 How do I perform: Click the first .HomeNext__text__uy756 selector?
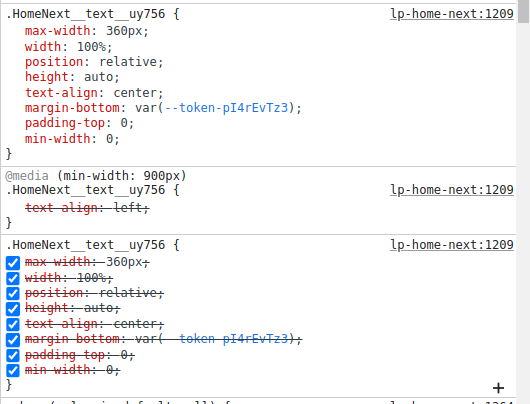(86, 14)
